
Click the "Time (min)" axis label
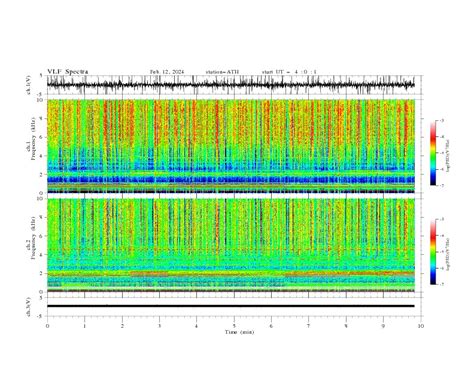[x=239, y=332]
